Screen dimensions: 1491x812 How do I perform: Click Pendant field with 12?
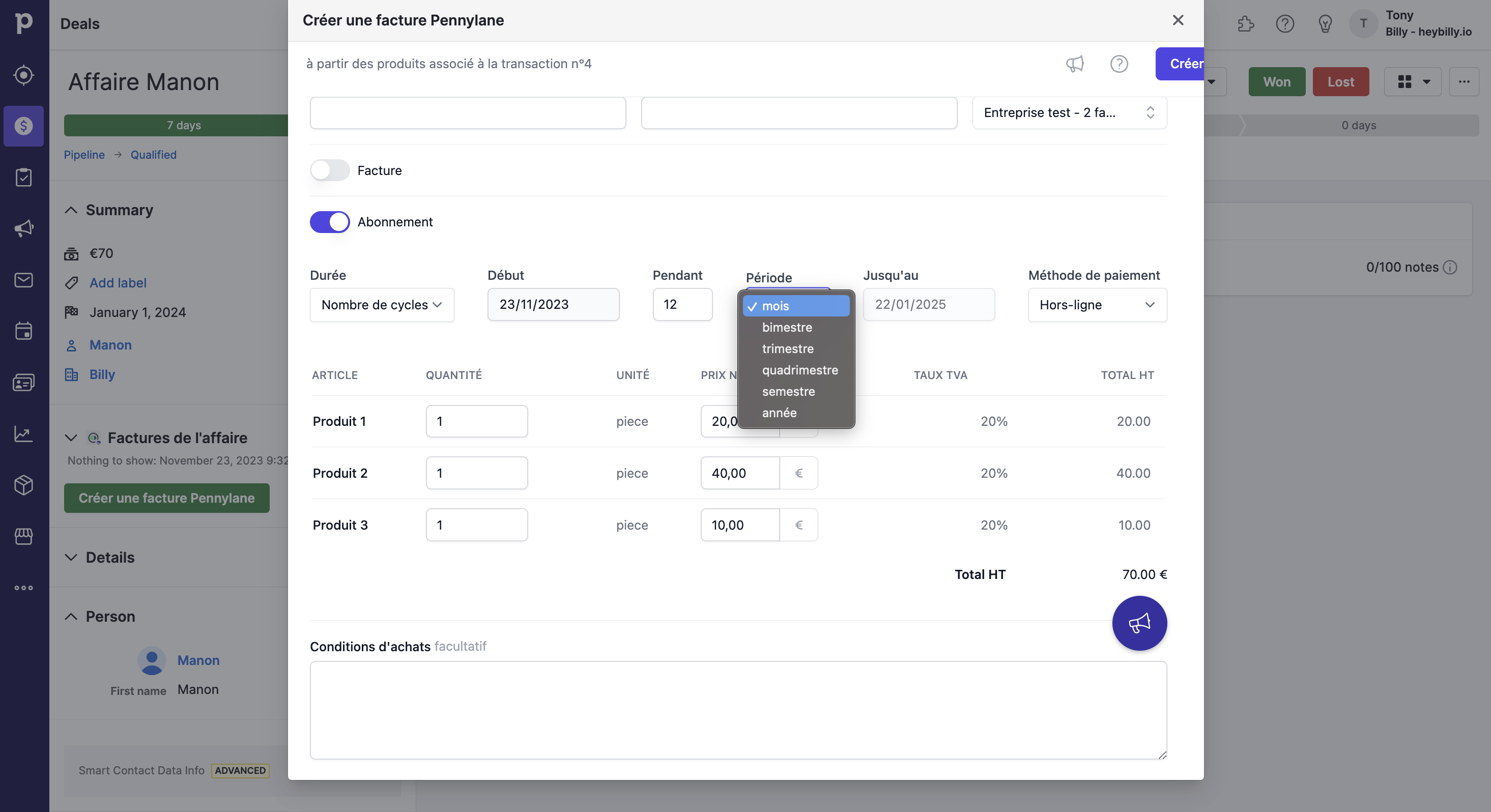pos(682,304)
